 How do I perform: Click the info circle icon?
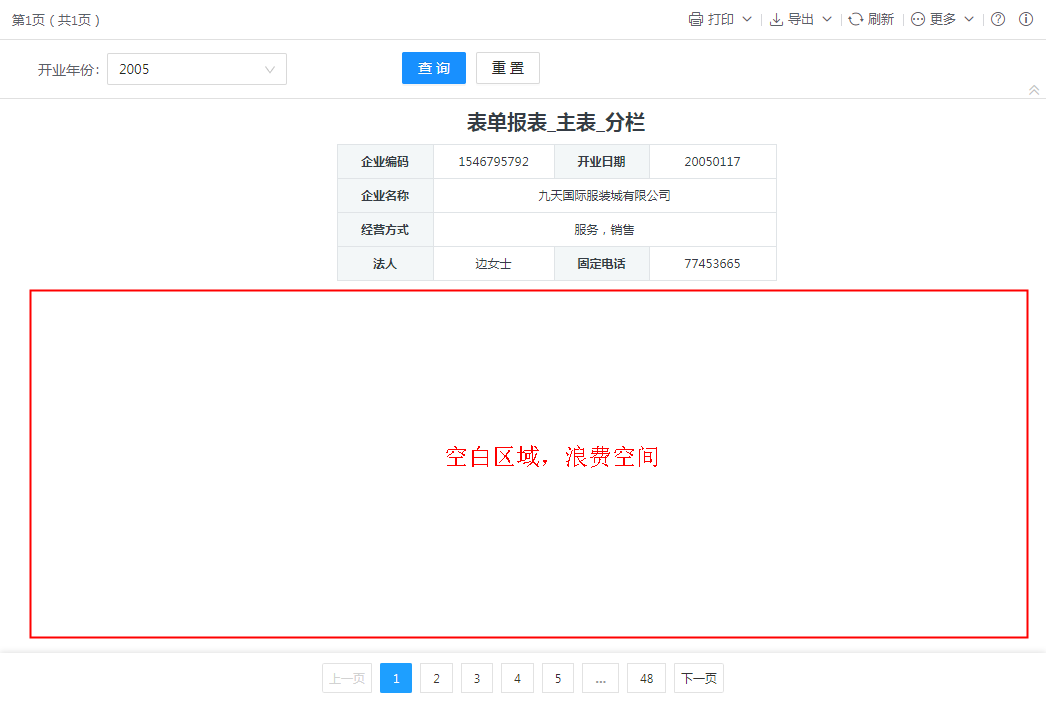[x=1026, y=20]
